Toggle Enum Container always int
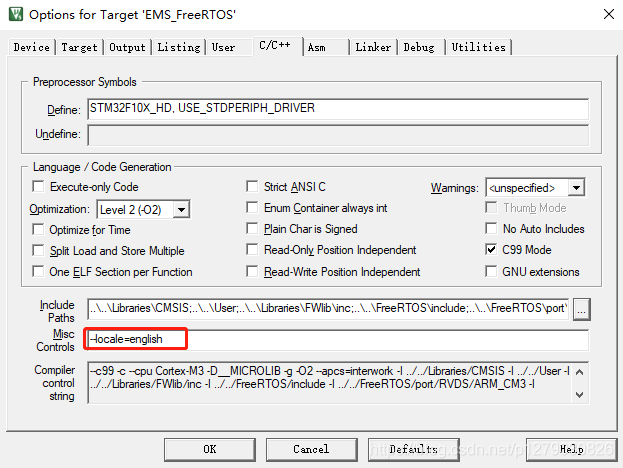This screenshot has width=623, height=468. click(x=252, y=207)
